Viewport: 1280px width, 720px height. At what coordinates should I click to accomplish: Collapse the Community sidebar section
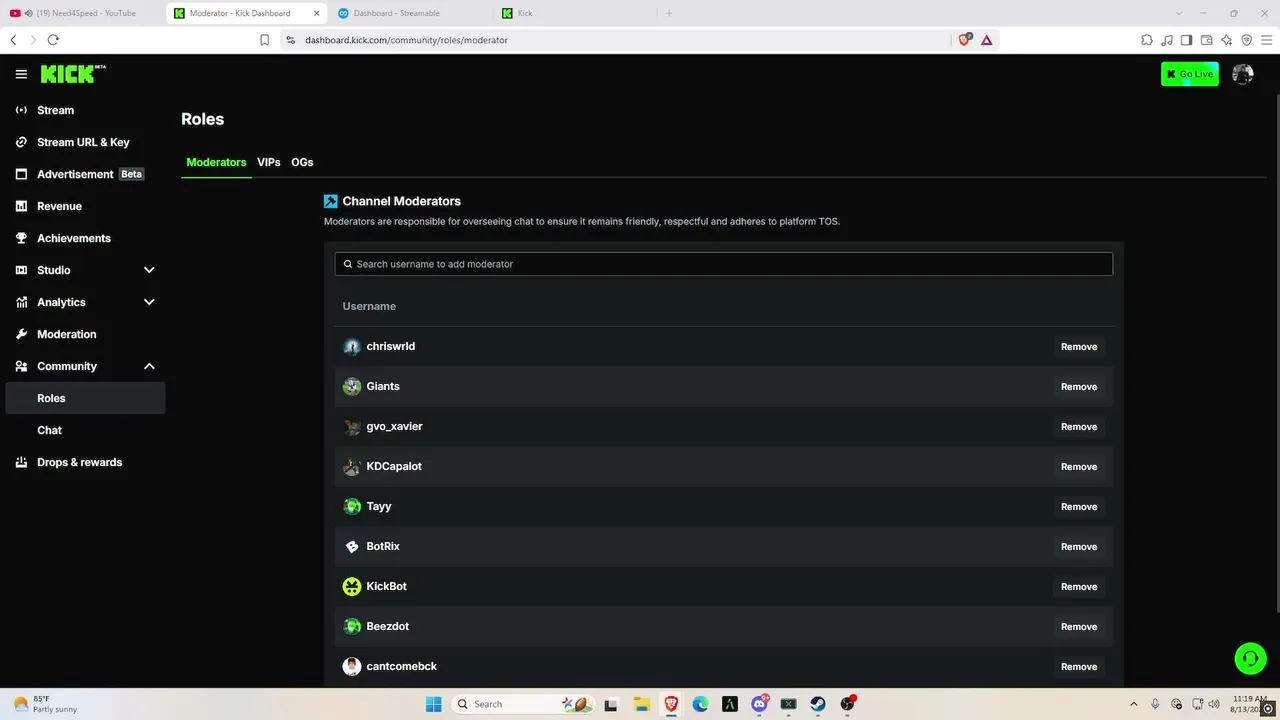pos(149,366)
